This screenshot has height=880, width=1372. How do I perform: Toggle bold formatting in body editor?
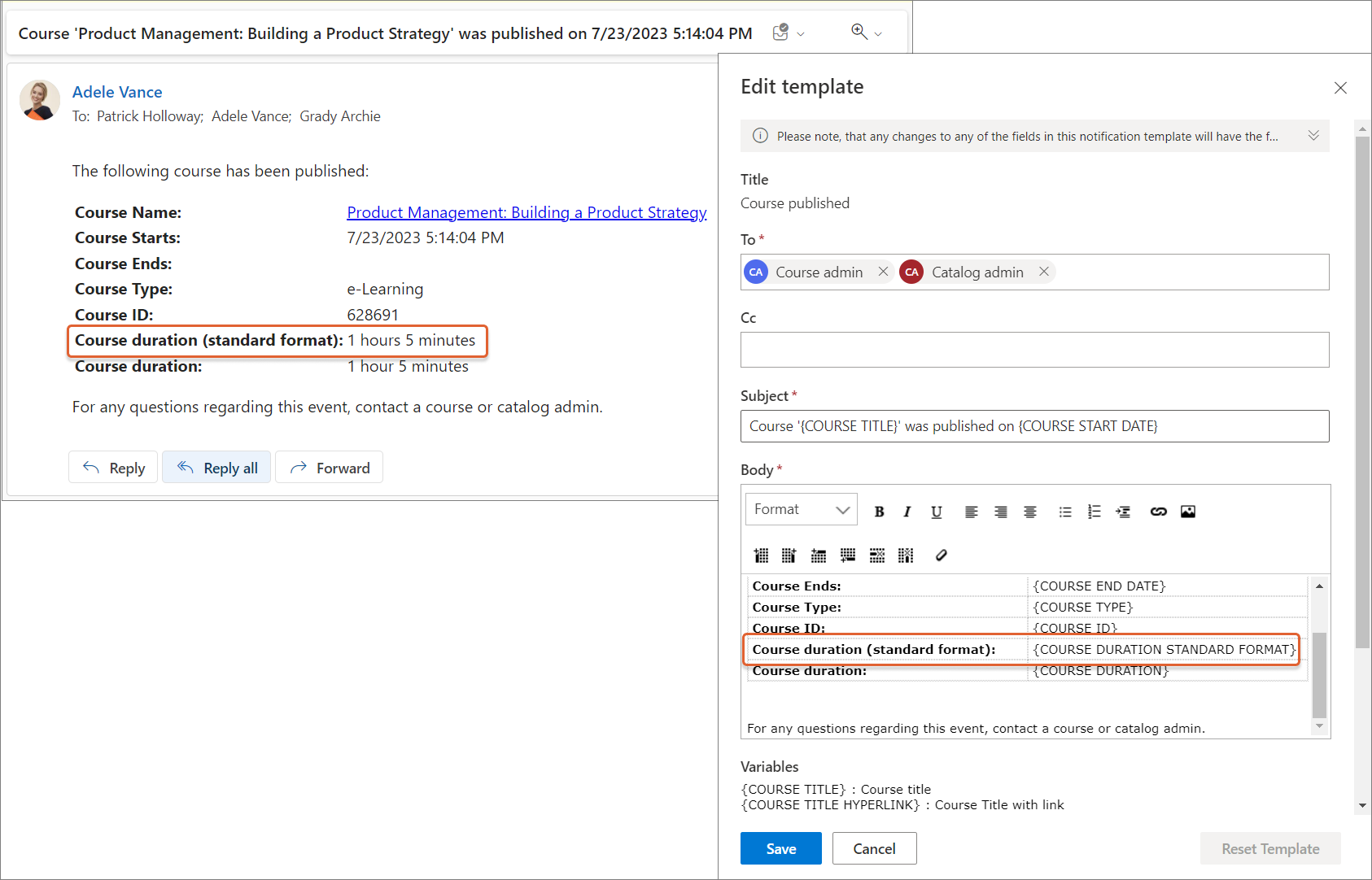pos(879,512)
